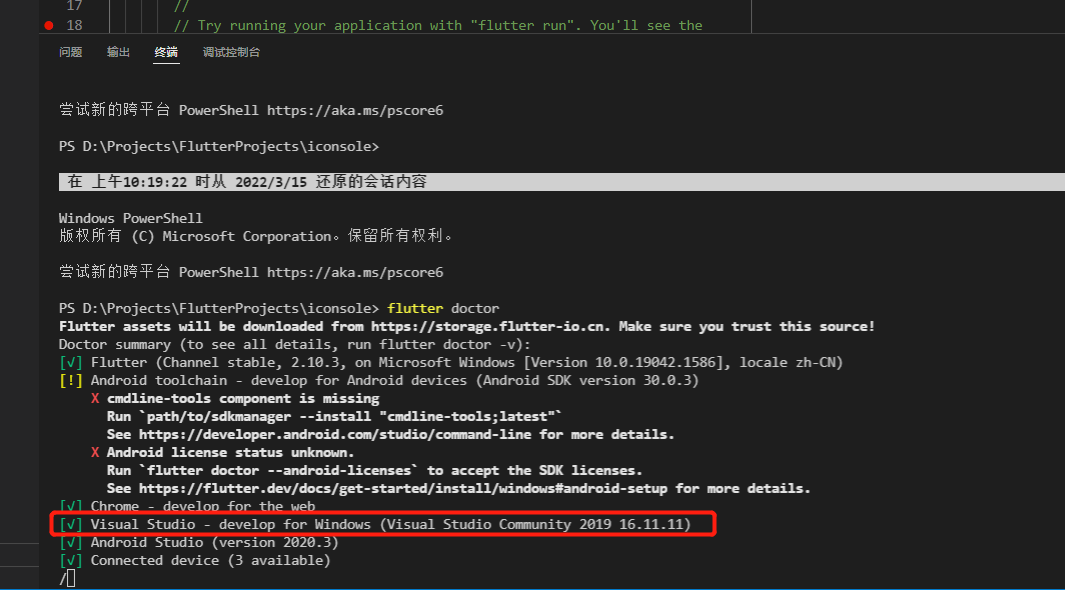Click the 'flutter doctor' command text
Viewport: 1065px width, 590px height.
(x=443, y=308)
